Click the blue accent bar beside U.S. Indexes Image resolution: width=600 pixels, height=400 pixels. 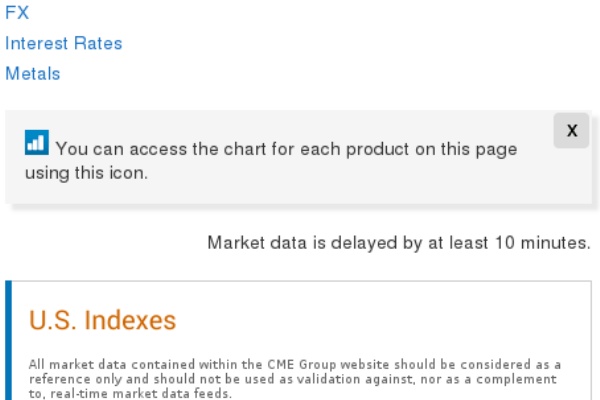9,340
